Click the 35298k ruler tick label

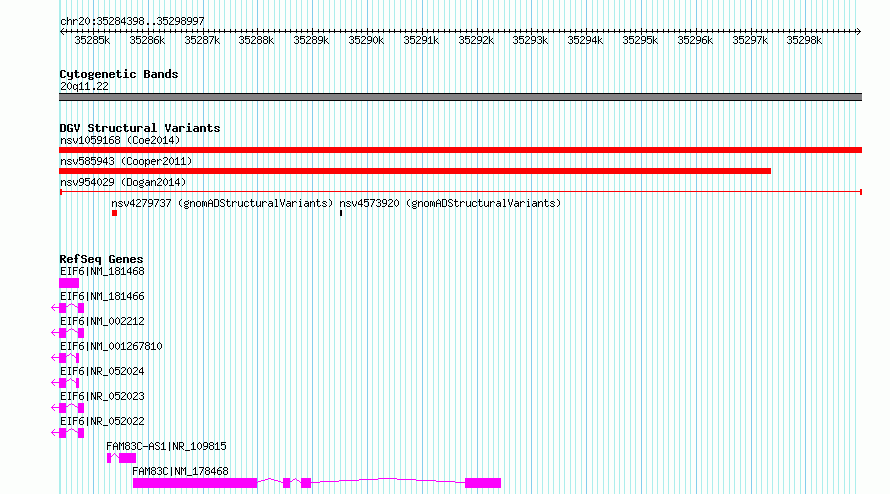[804, 40]
